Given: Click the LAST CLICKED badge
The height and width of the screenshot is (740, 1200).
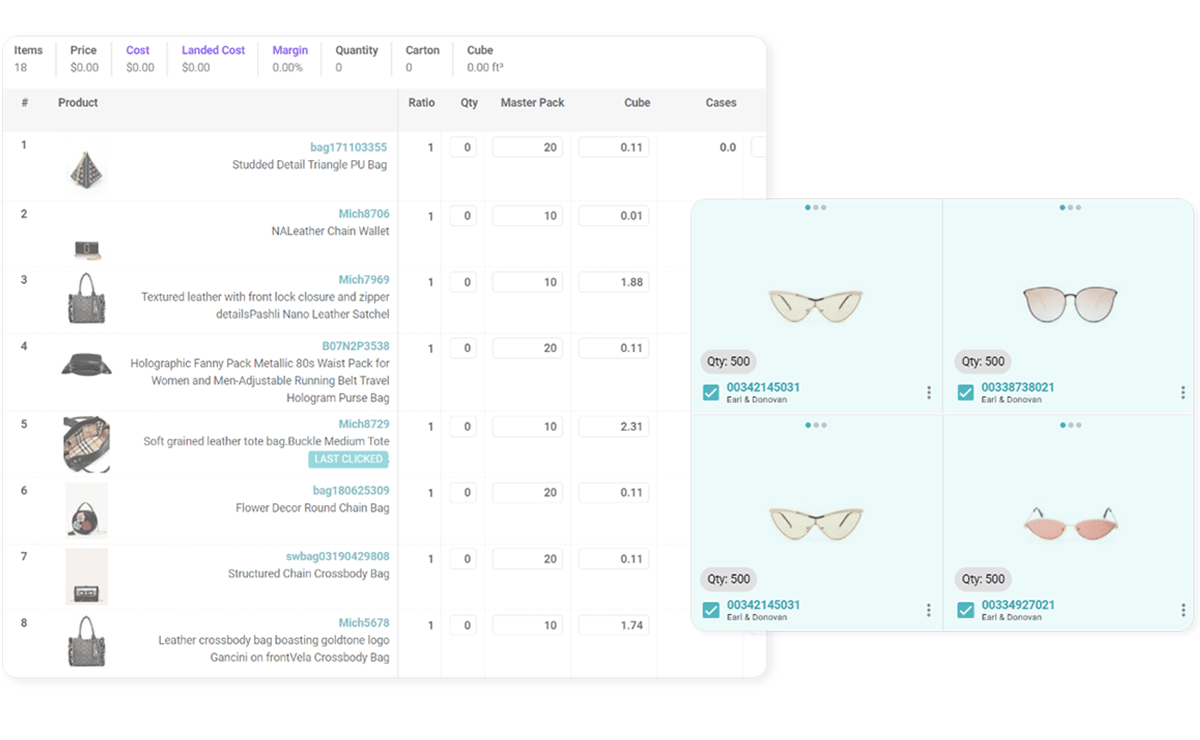Looking at the screenshot, I should pyautogui.click(x=348, y=459).
